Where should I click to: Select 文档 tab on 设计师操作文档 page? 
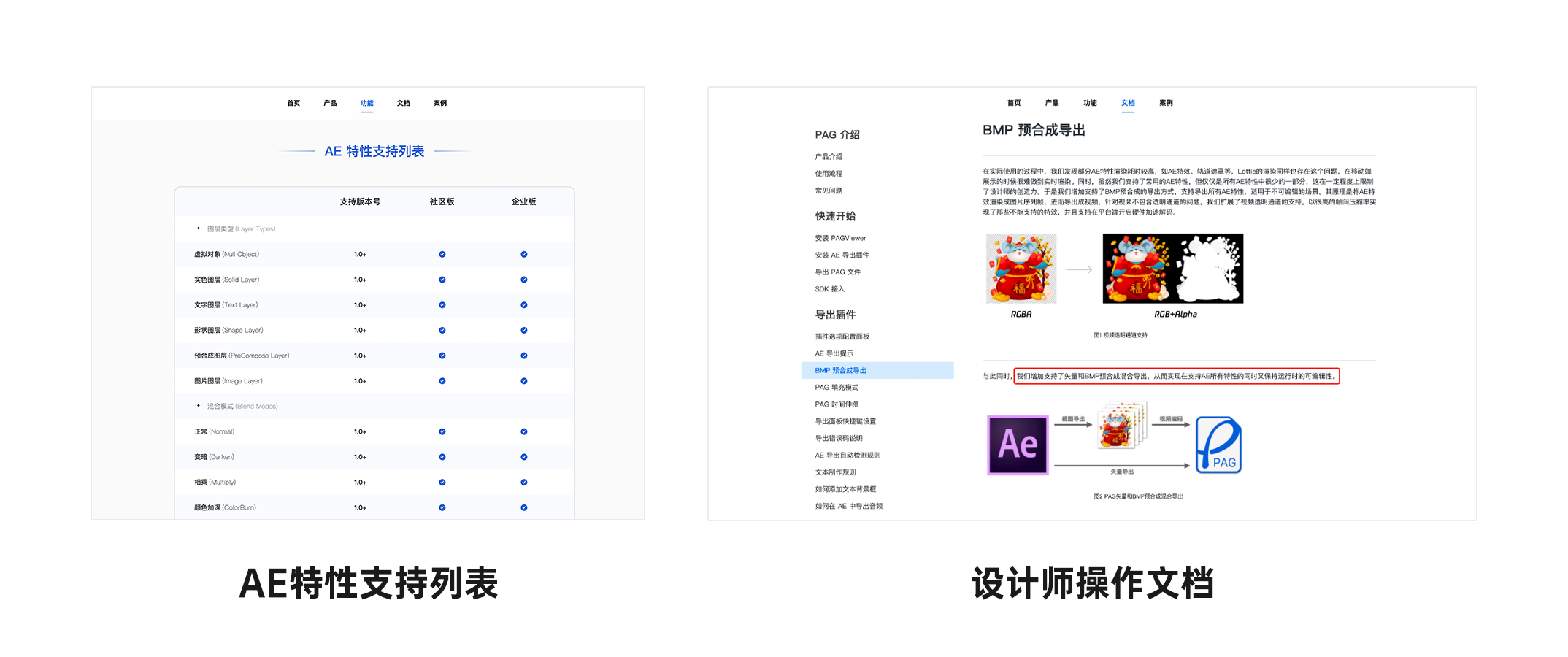point(1128,103)
